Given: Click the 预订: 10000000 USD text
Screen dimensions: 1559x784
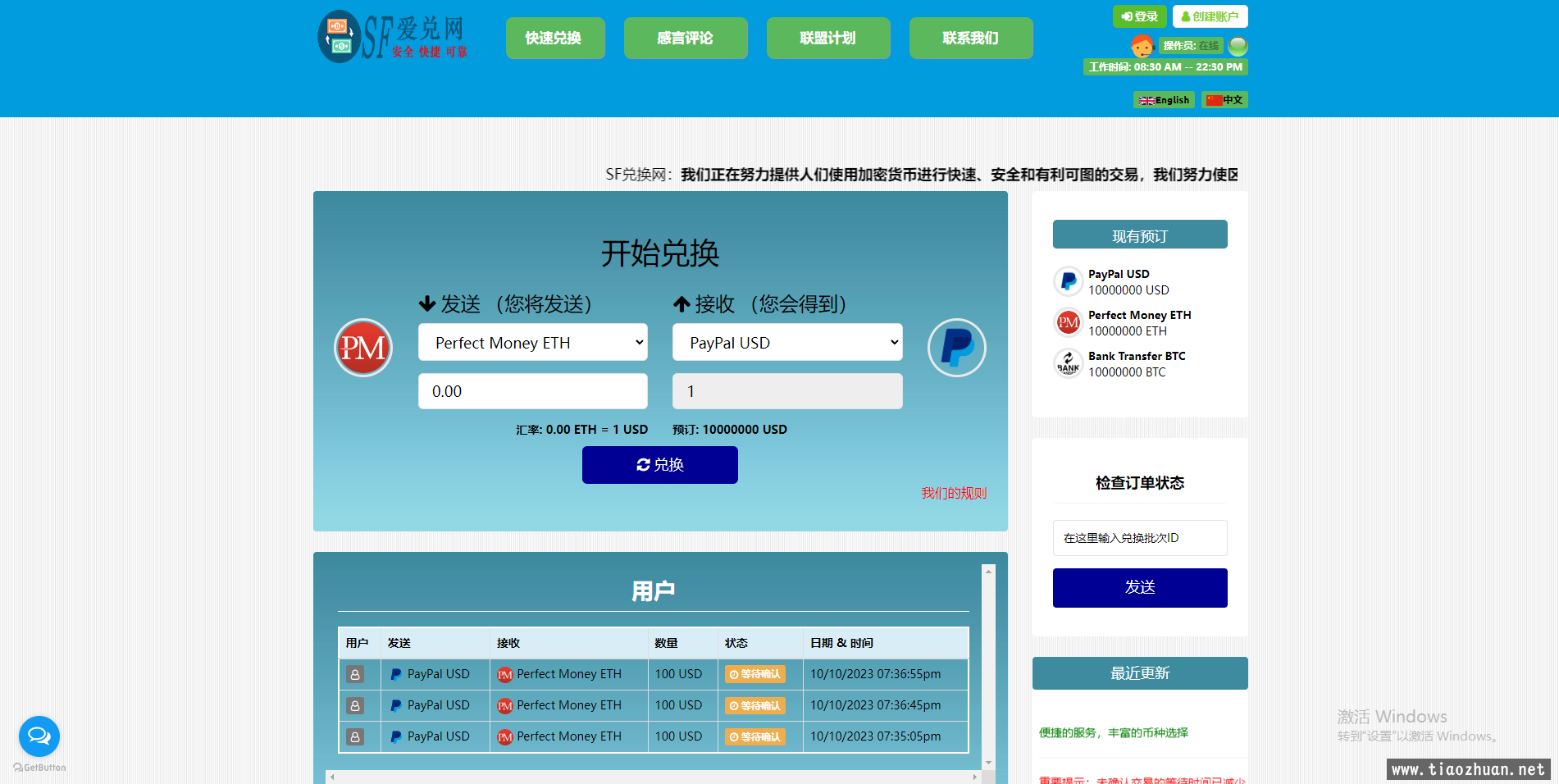Looking at the screenshot, I should (730, 430).
